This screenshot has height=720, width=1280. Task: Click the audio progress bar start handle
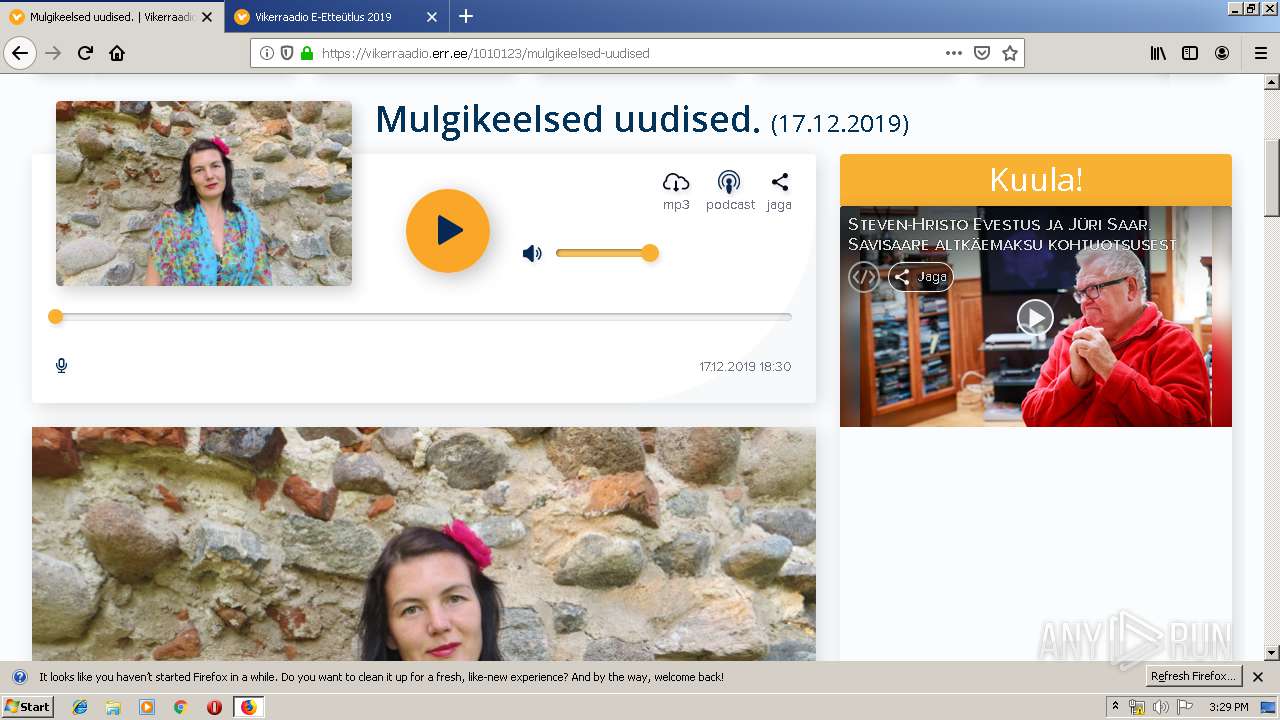point(56,317)
